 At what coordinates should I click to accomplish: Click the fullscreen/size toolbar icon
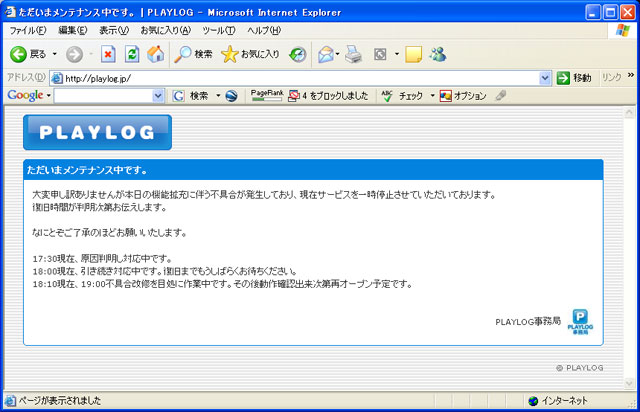pos(380,54)
